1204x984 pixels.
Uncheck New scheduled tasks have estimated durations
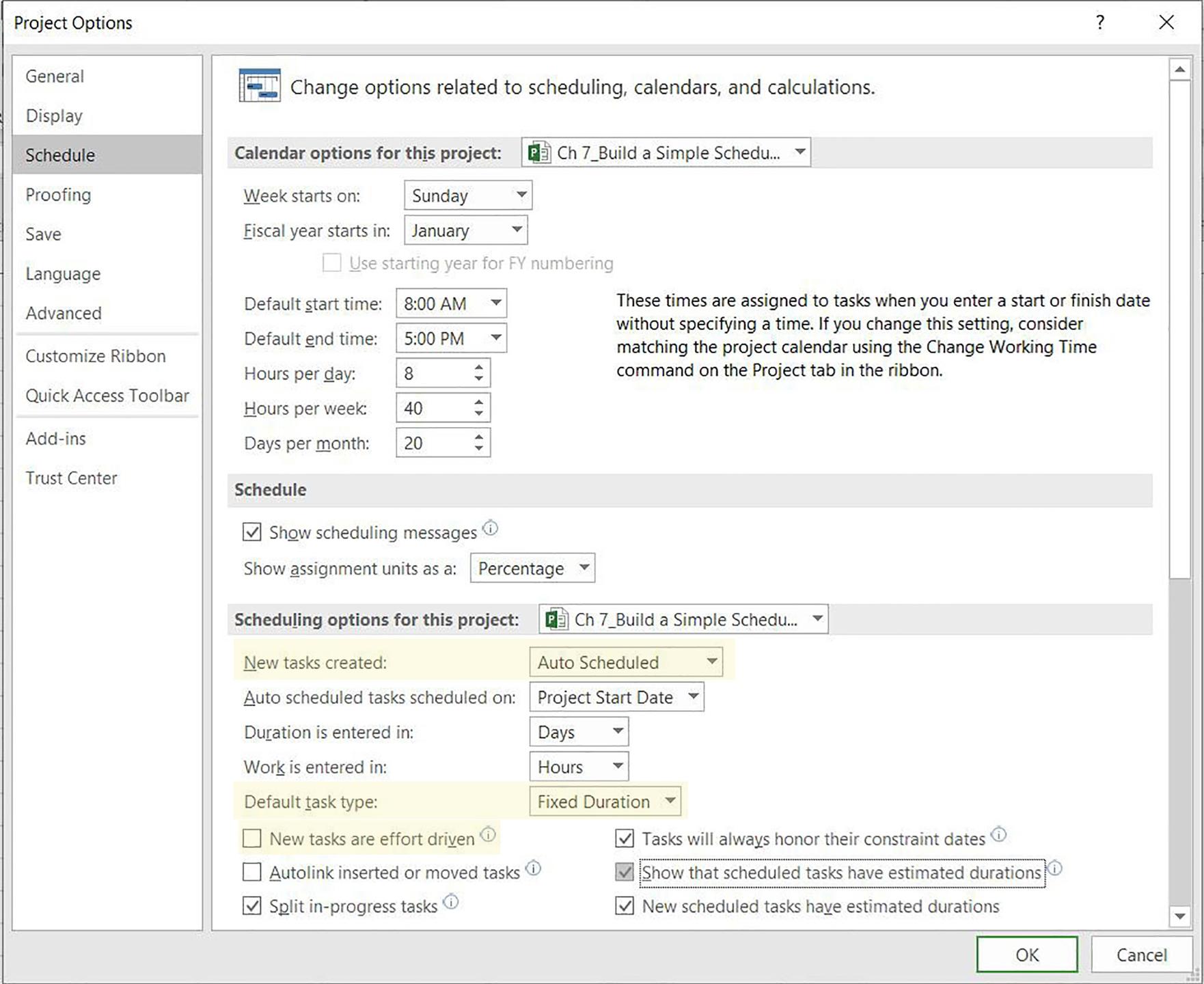(x=625, y=906)
